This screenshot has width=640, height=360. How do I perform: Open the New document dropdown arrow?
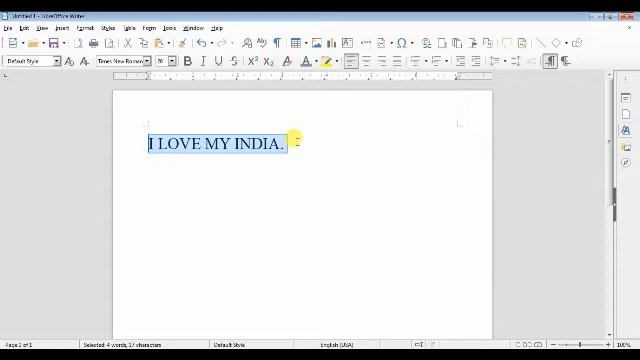[23, 43]
